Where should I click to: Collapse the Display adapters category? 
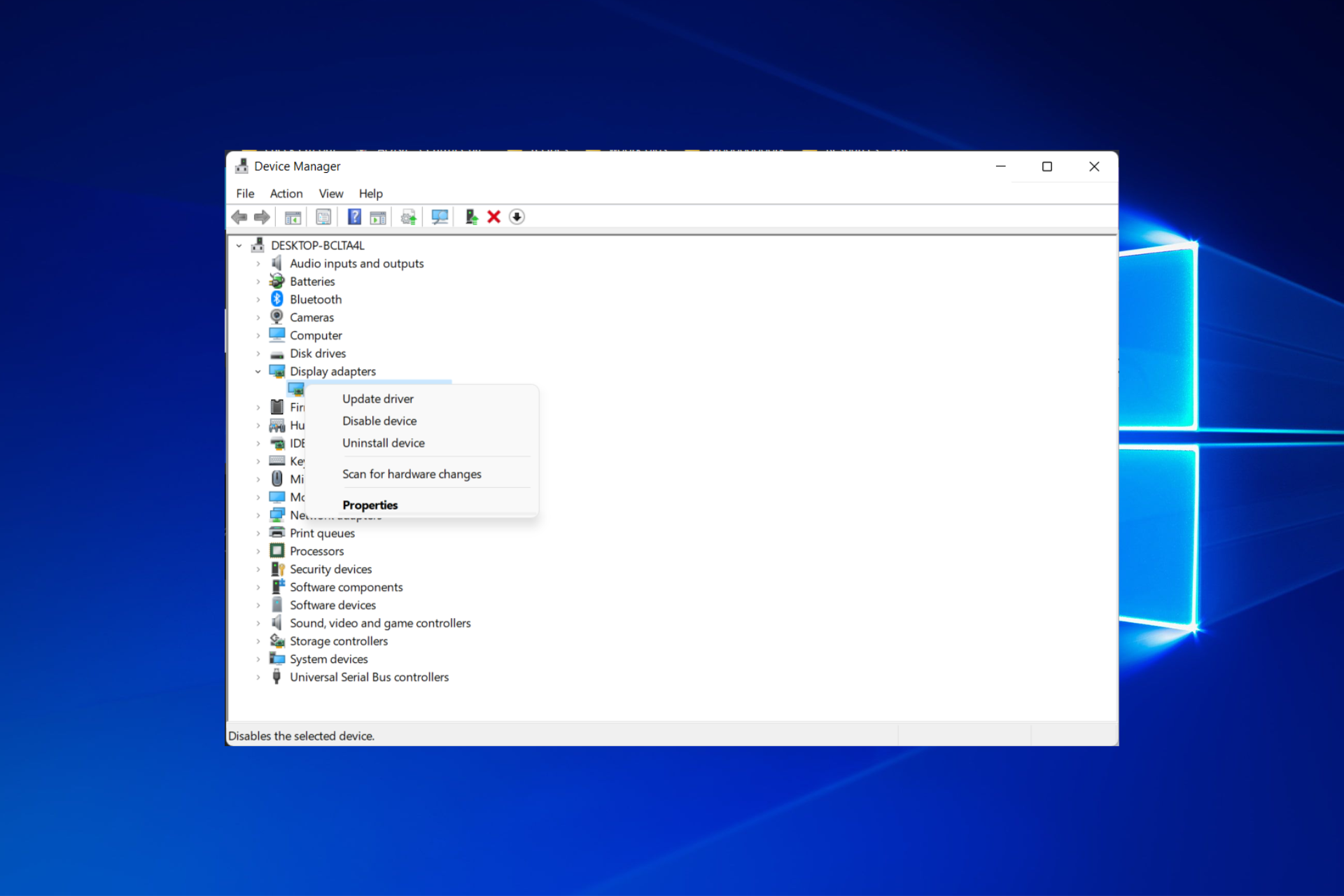258,372
